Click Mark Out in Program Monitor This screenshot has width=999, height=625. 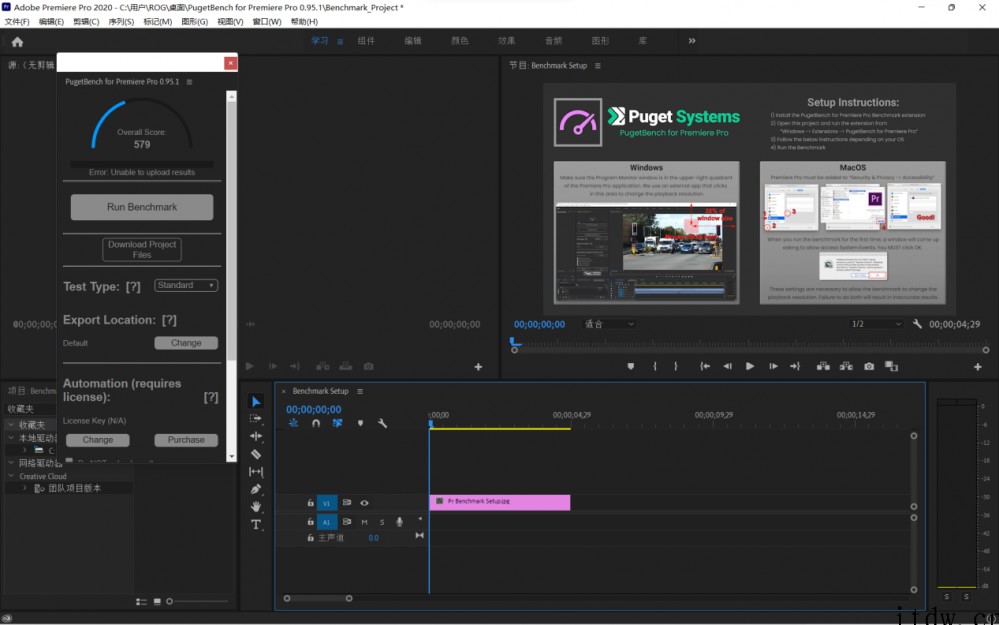pos(676,366)
